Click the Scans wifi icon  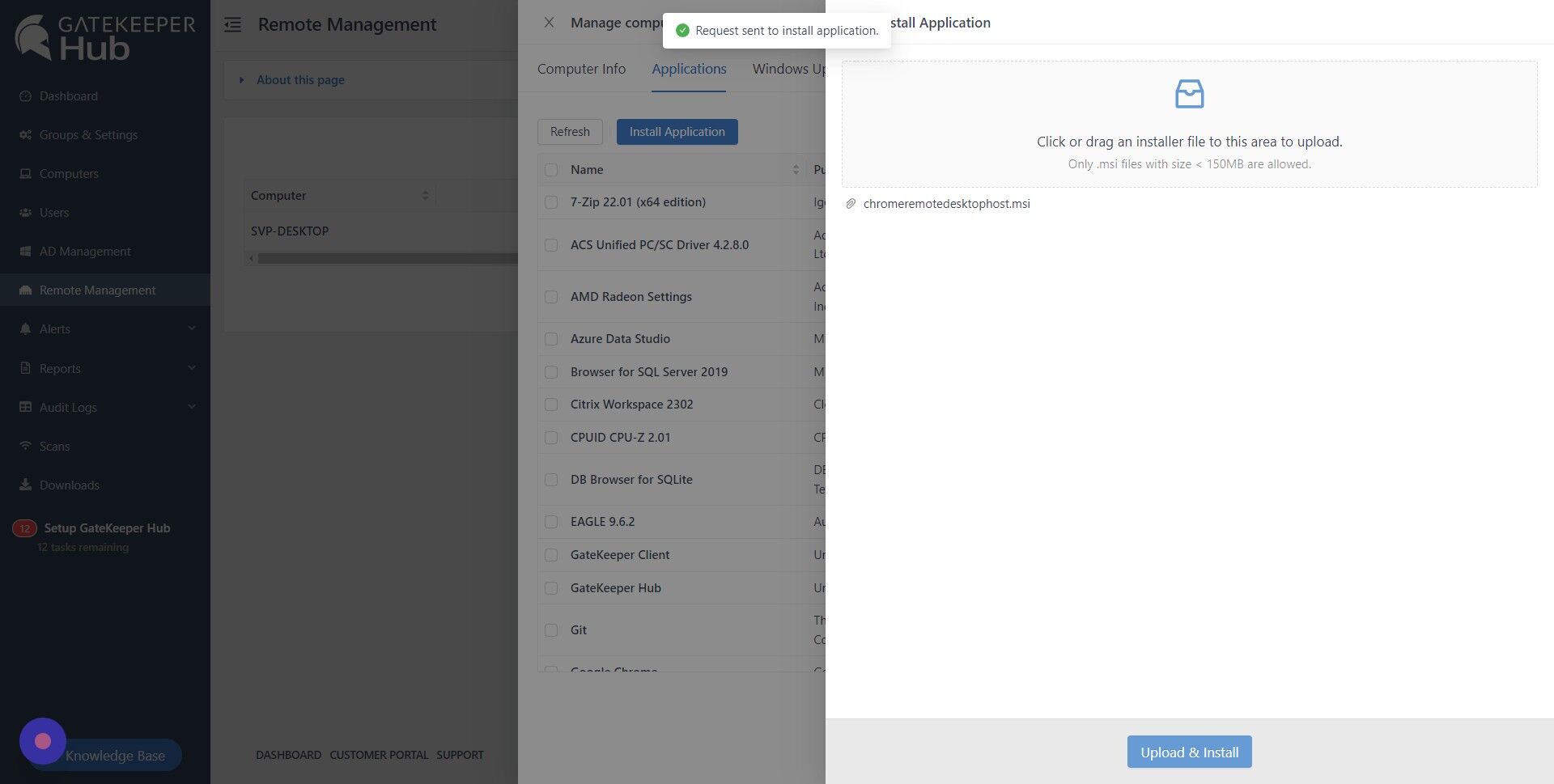(x=25, y=446)
